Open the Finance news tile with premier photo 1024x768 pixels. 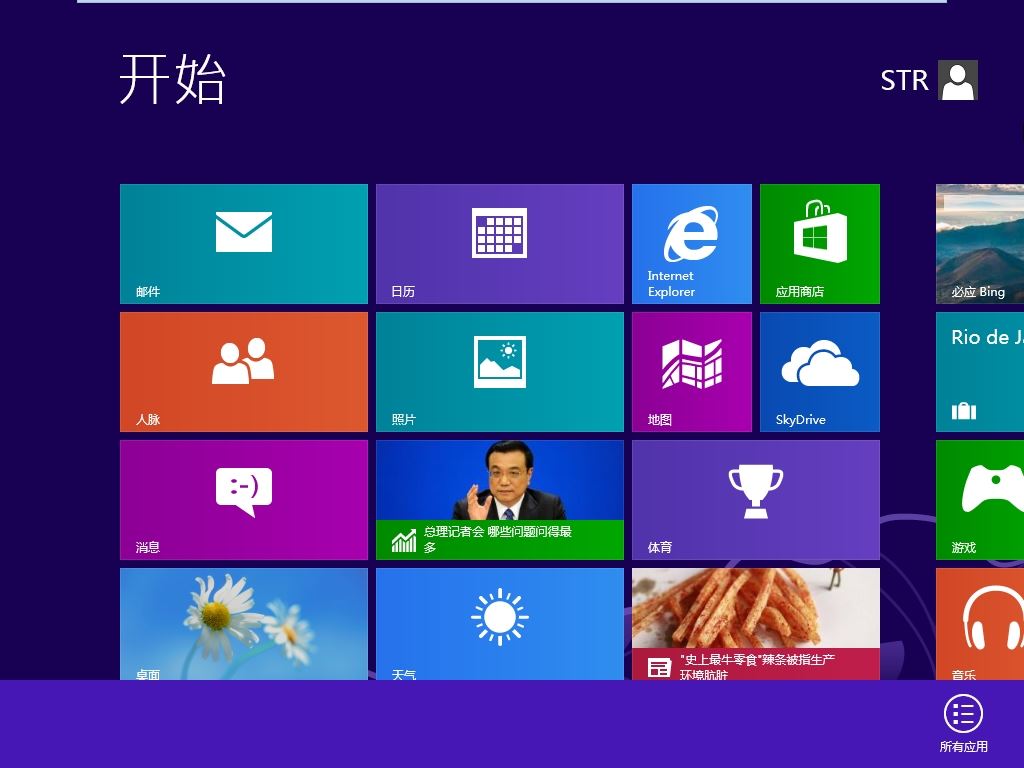pos(500,500)
